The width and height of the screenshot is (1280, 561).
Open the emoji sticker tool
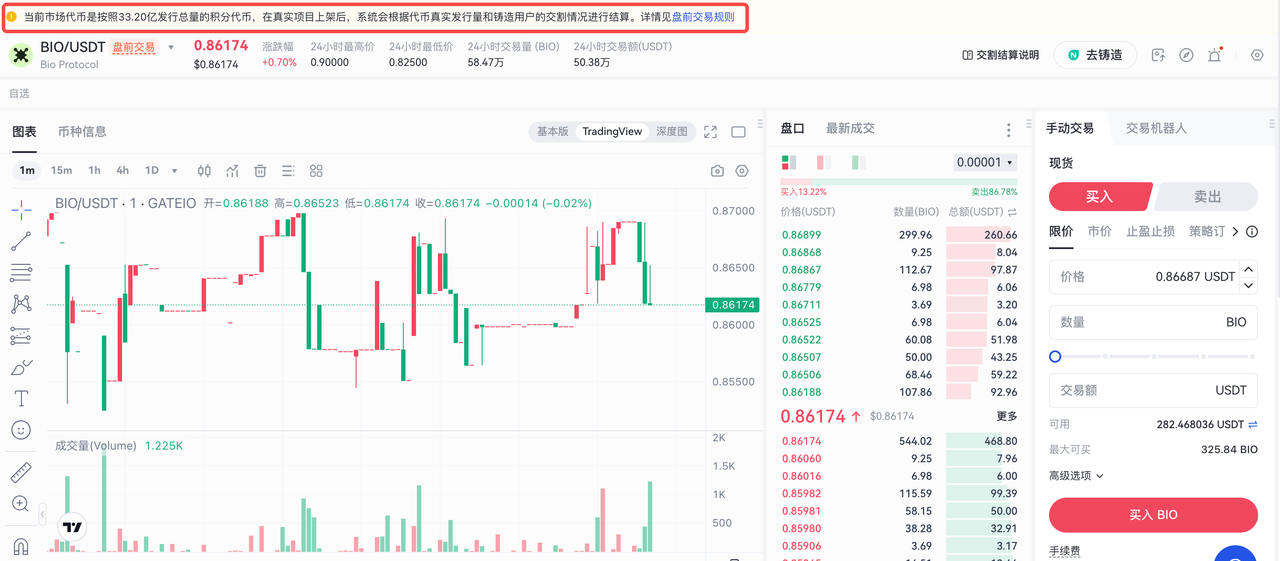coord(21,430)
